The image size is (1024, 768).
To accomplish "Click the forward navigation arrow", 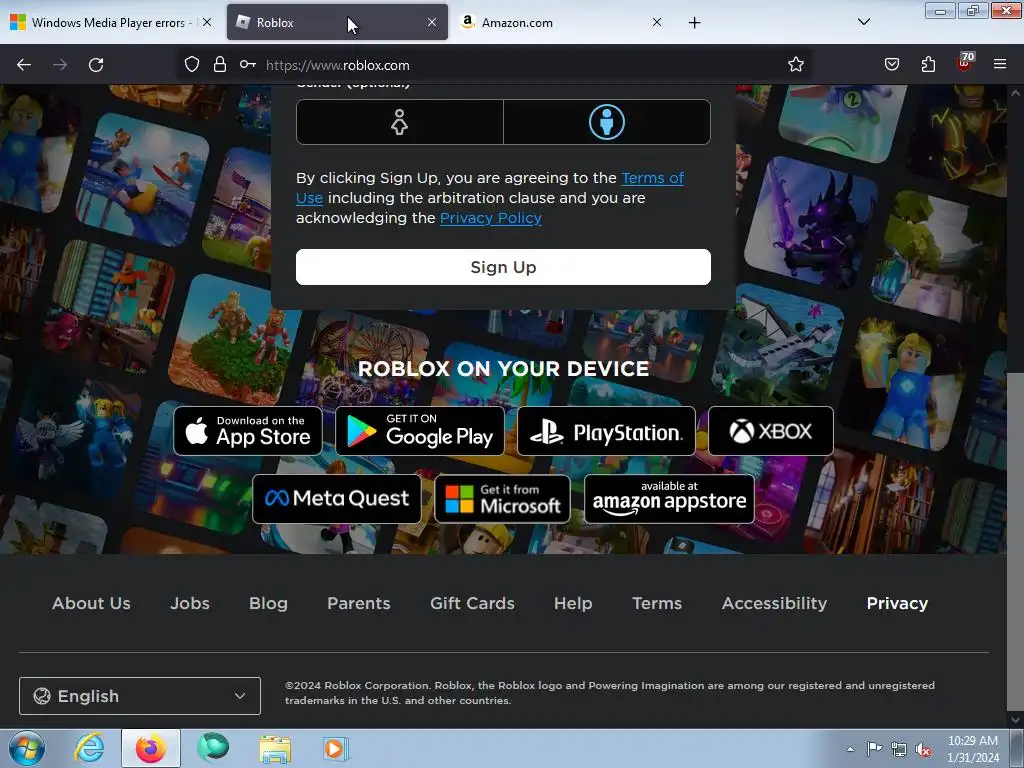I will pyautogui.click(x=60, y=65).
